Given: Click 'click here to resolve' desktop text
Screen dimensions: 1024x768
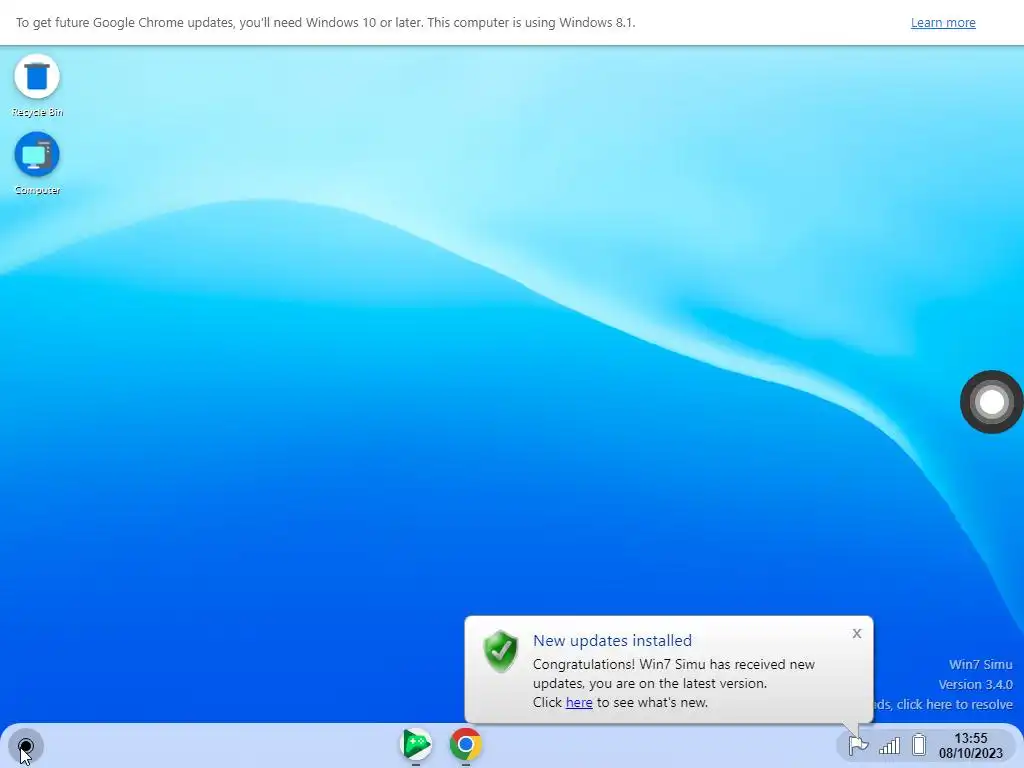Looking at the screenshot, I should click(x=954, y=705).
